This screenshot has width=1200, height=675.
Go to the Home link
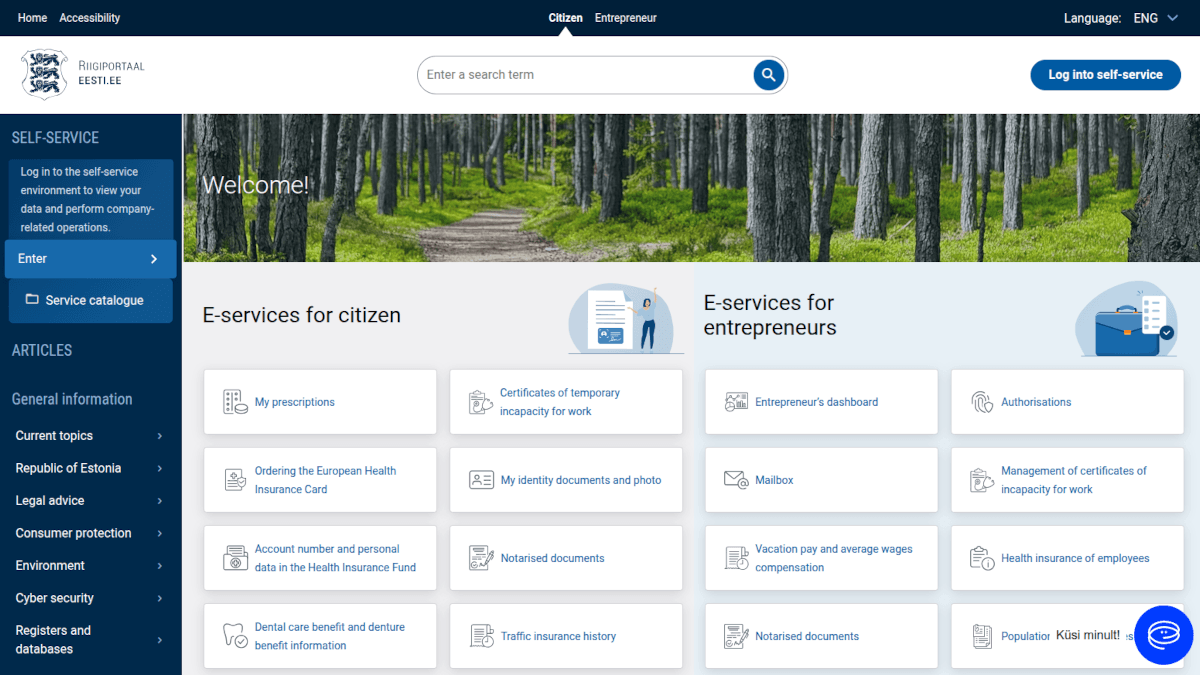tap(32, 18)
